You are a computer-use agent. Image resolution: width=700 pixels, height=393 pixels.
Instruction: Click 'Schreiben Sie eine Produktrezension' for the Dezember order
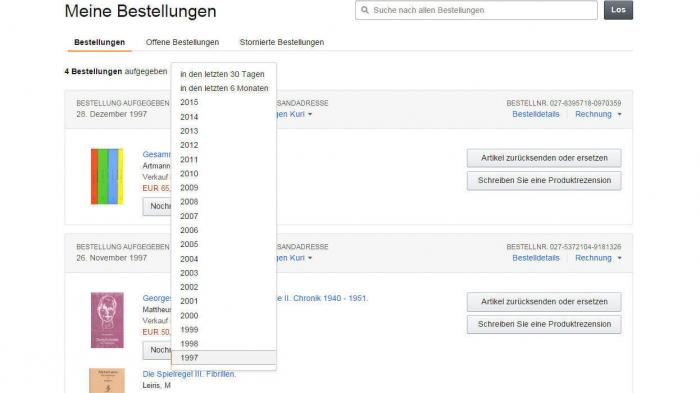coord(544,180)
